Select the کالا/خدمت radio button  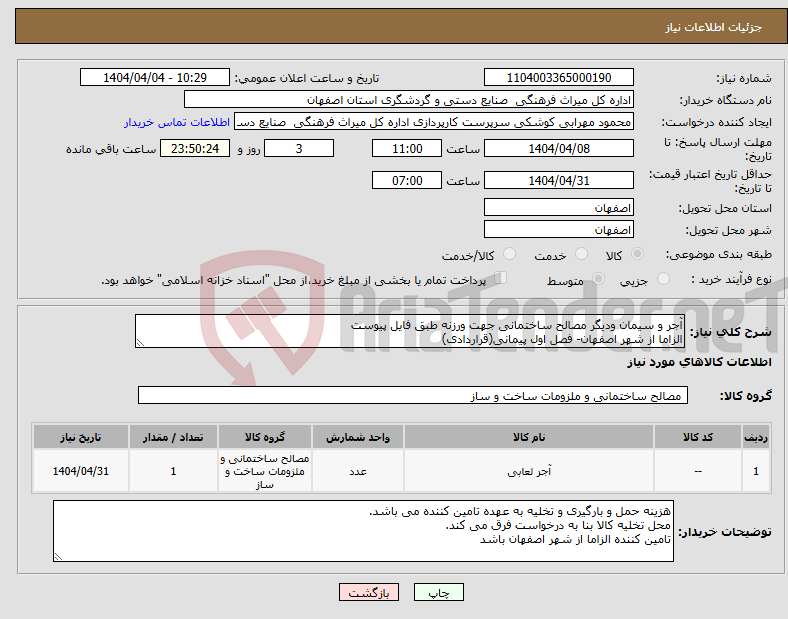(510, 254)
